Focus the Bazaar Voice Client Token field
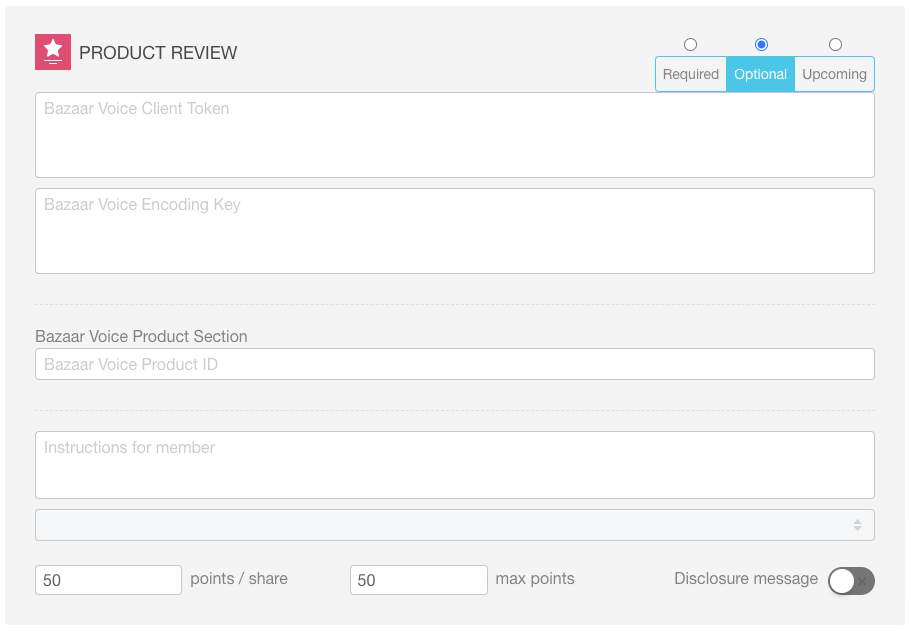This screenshot has width=911, height=631. 455,135
